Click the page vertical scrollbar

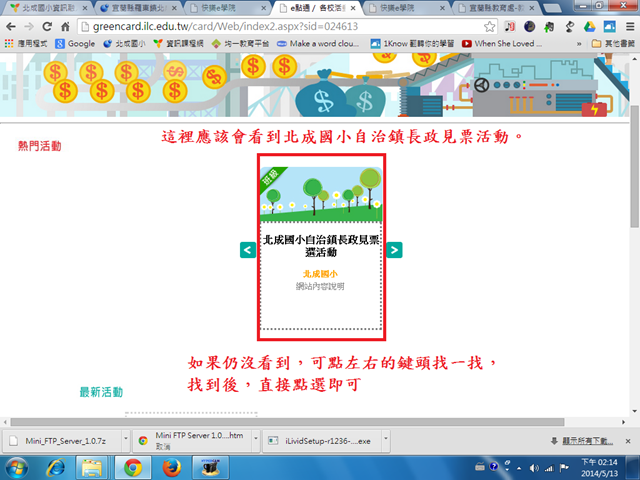point(634,250)
